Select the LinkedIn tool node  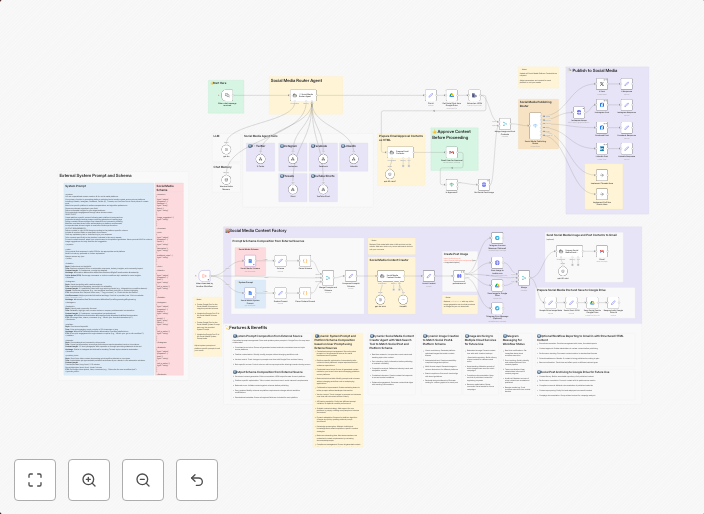[x=354, y=159]
